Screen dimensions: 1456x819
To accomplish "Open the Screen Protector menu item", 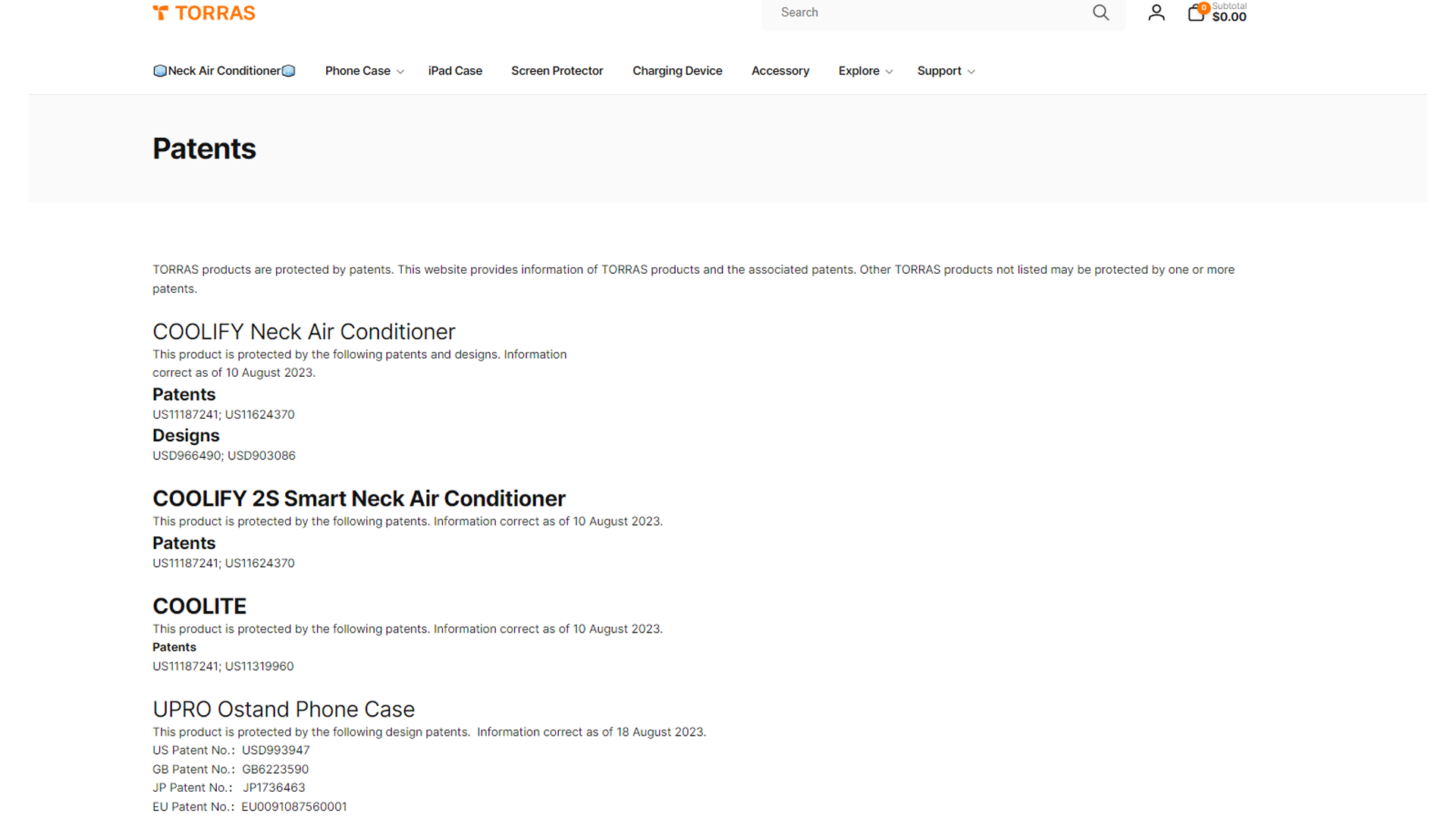I will (557, 71).
